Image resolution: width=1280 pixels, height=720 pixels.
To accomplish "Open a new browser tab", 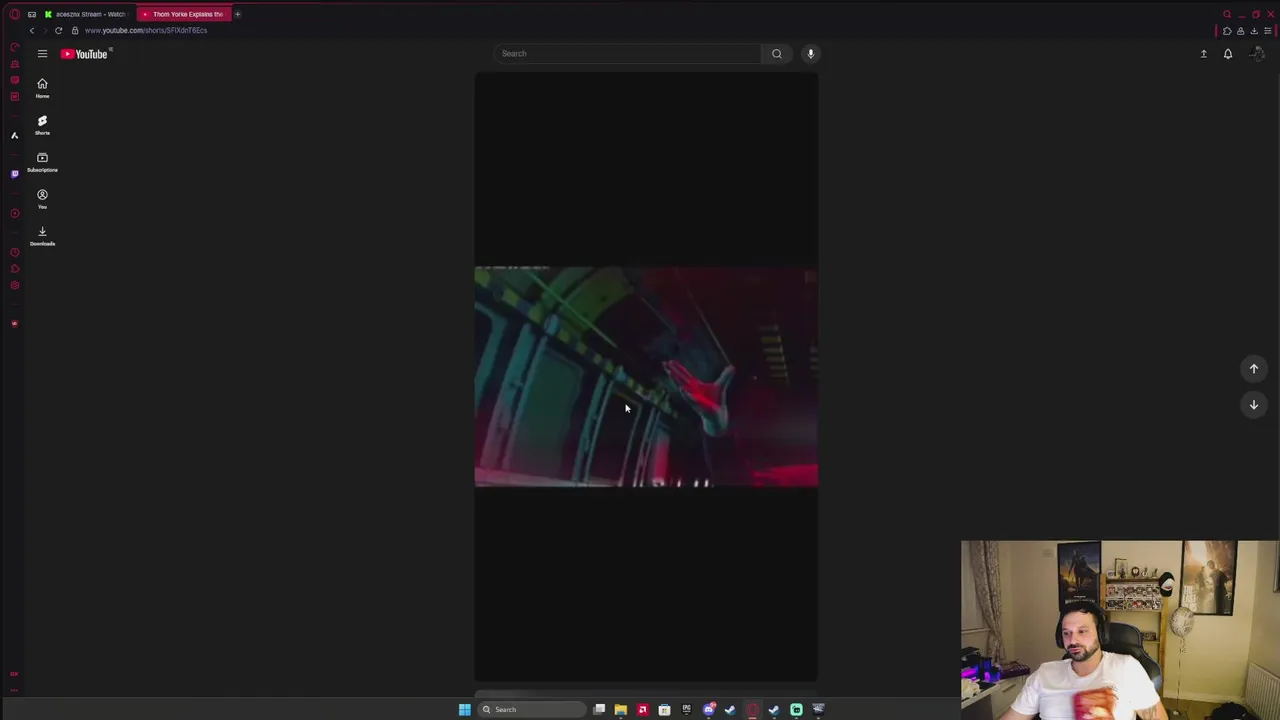I will point(237,14).
